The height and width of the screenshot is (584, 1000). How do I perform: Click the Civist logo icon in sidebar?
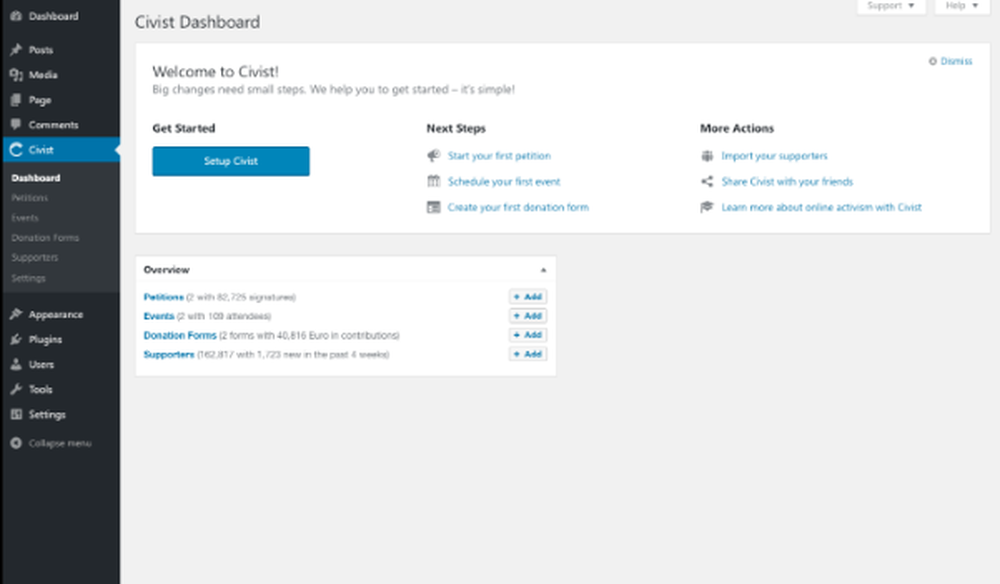(x=16, y=150)
